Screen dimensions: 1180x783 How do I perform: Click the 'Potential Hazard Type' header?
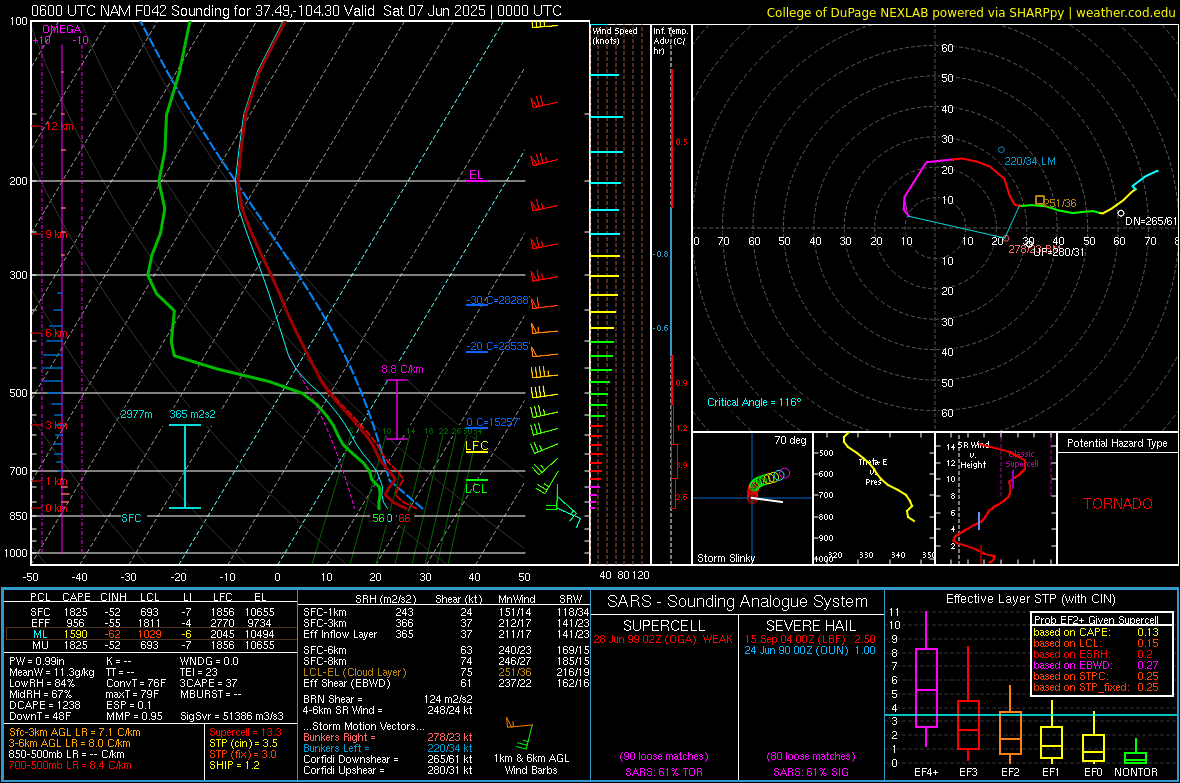1118,443
